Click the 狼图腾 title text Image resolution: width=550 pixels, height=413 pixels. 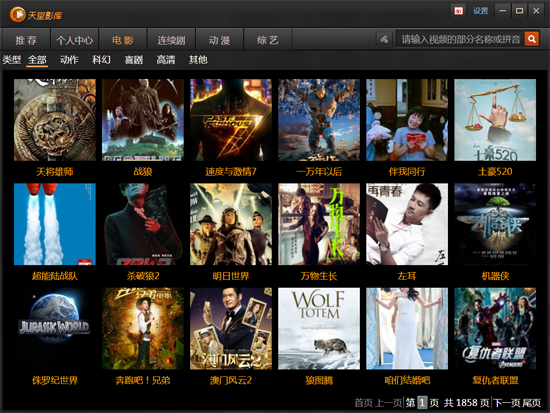pos(319,380)
